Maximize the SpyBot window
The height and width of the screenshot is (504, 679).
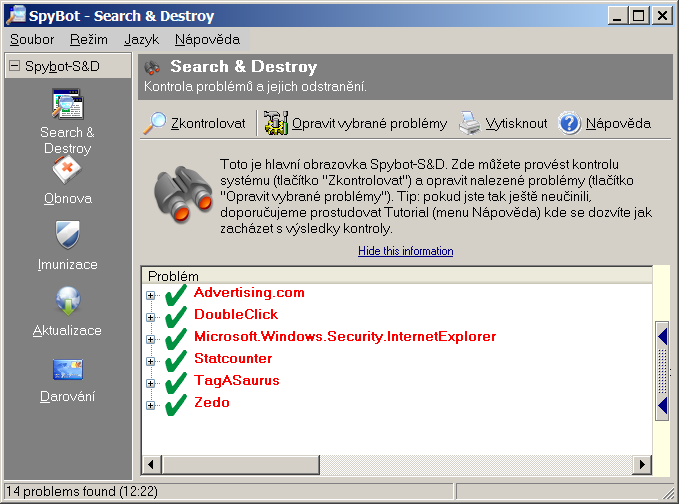(x=639, y=16)
